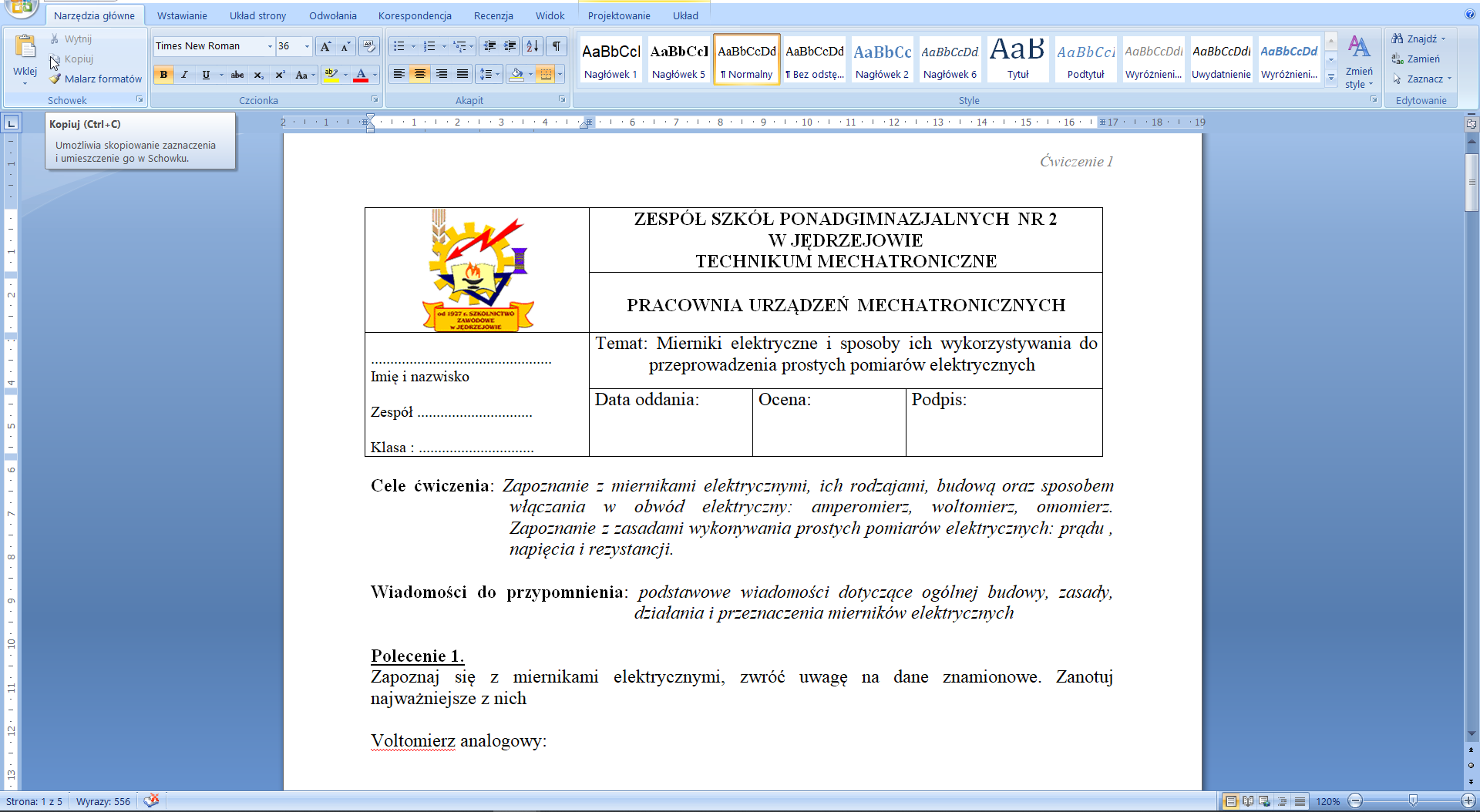Switch to web layout view icon
This screenshot has height=812, width=1480.
(1265, 801)
